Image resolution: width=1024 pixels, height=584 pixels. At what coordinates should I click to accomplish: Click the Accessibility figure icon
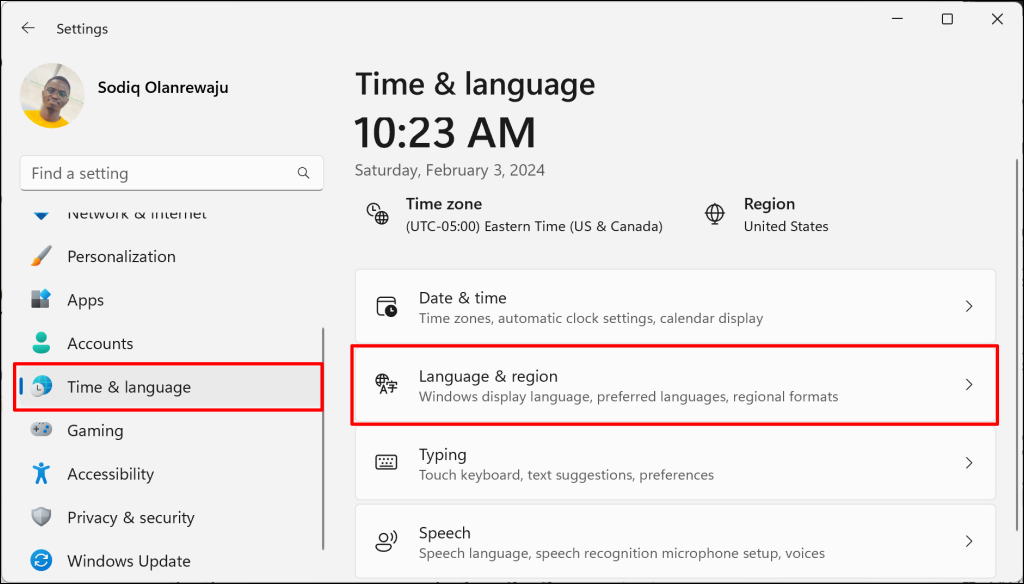[41, 474]
